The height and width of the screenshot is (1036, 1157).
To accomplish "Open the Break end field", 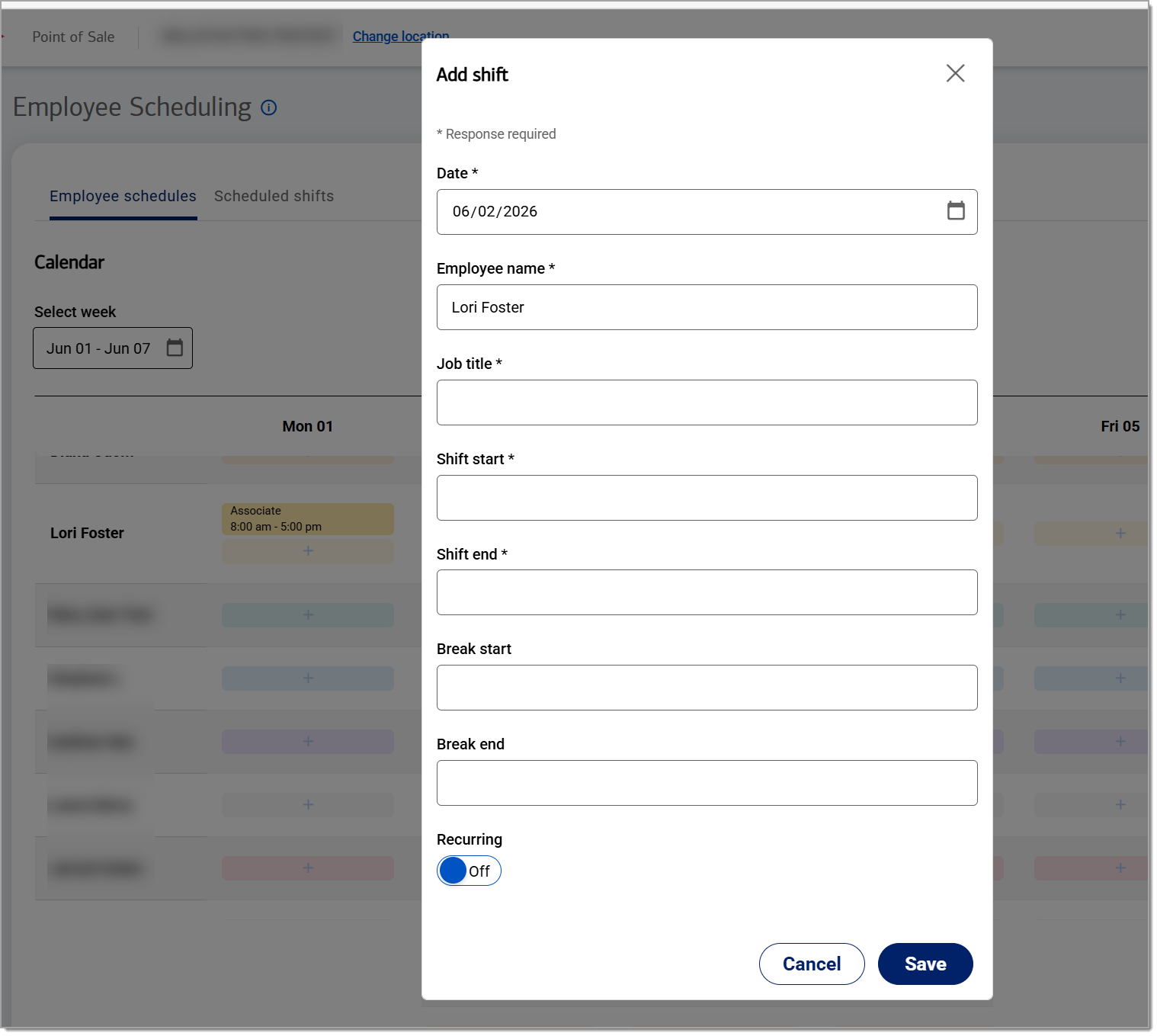I will [x=707, y=783].
